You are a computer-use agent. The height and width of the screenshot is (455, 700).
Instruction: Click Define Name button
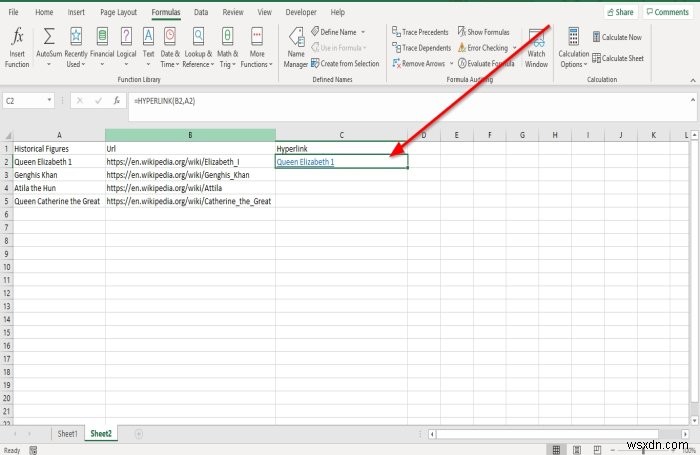[334, 32]
